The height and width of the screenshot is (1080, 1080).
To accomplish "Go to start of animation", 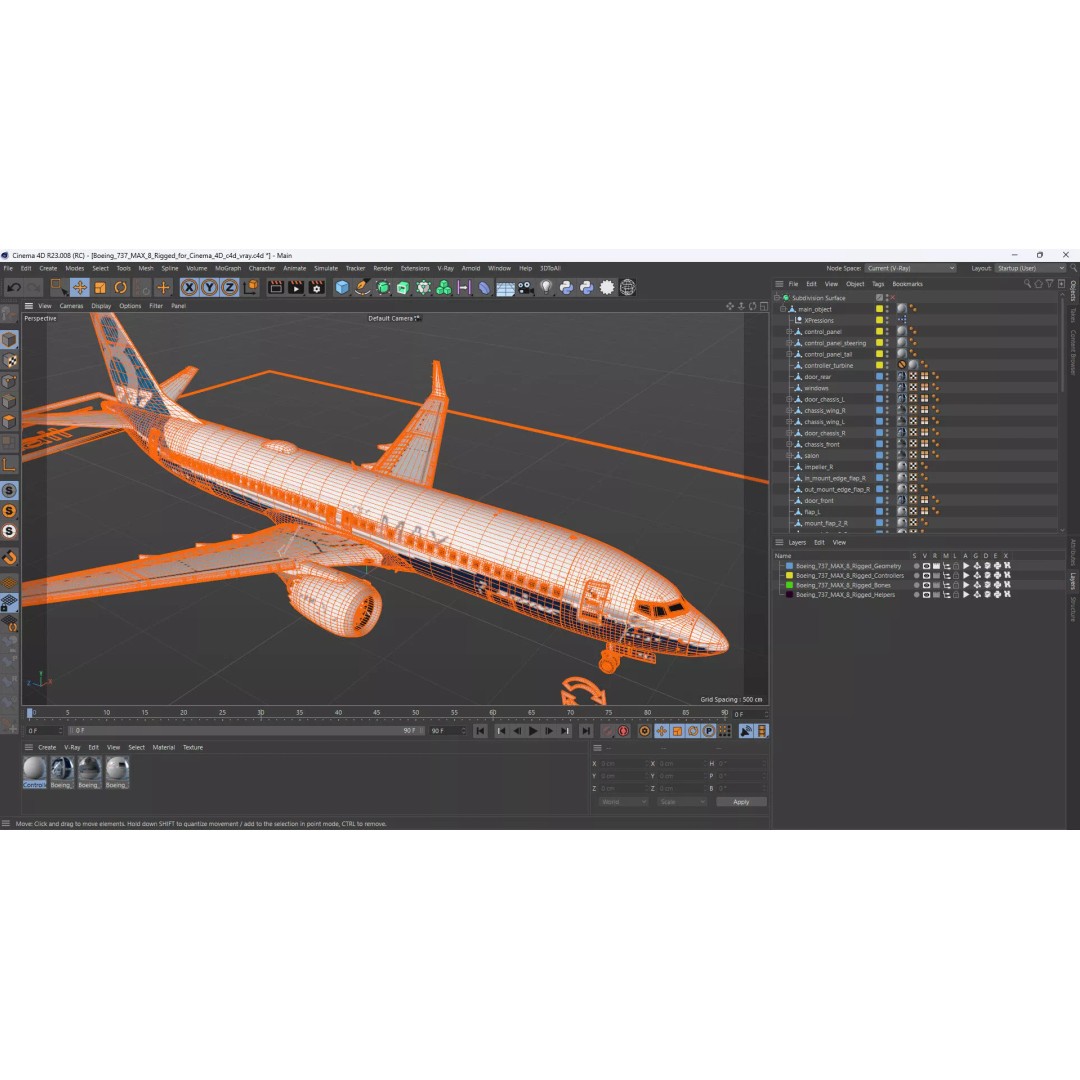I will click(x=480, y=731).
